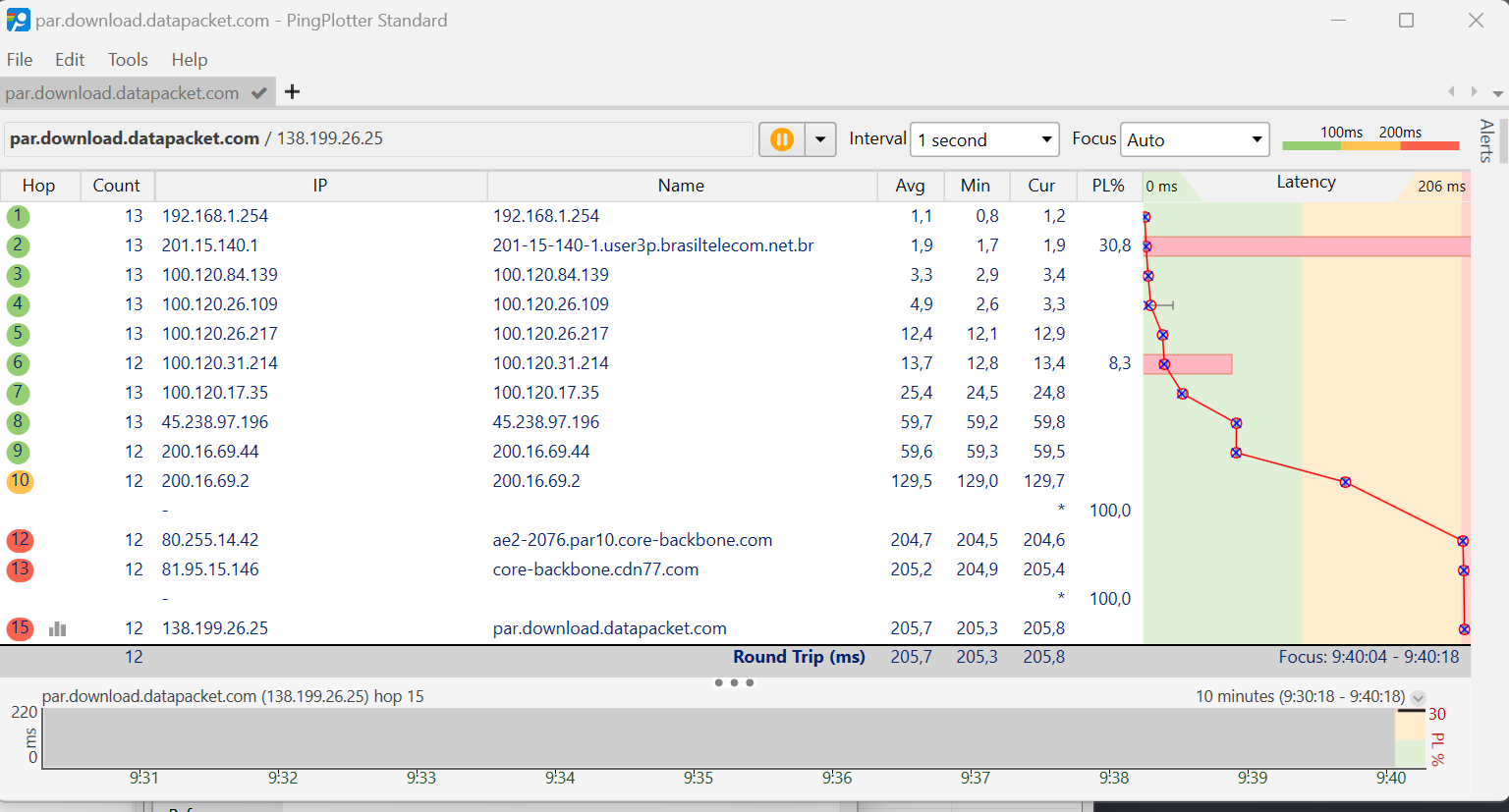This screenshot has width=1509, height=812.
Task: Click the Name column header
Action: tap(682, 186)
